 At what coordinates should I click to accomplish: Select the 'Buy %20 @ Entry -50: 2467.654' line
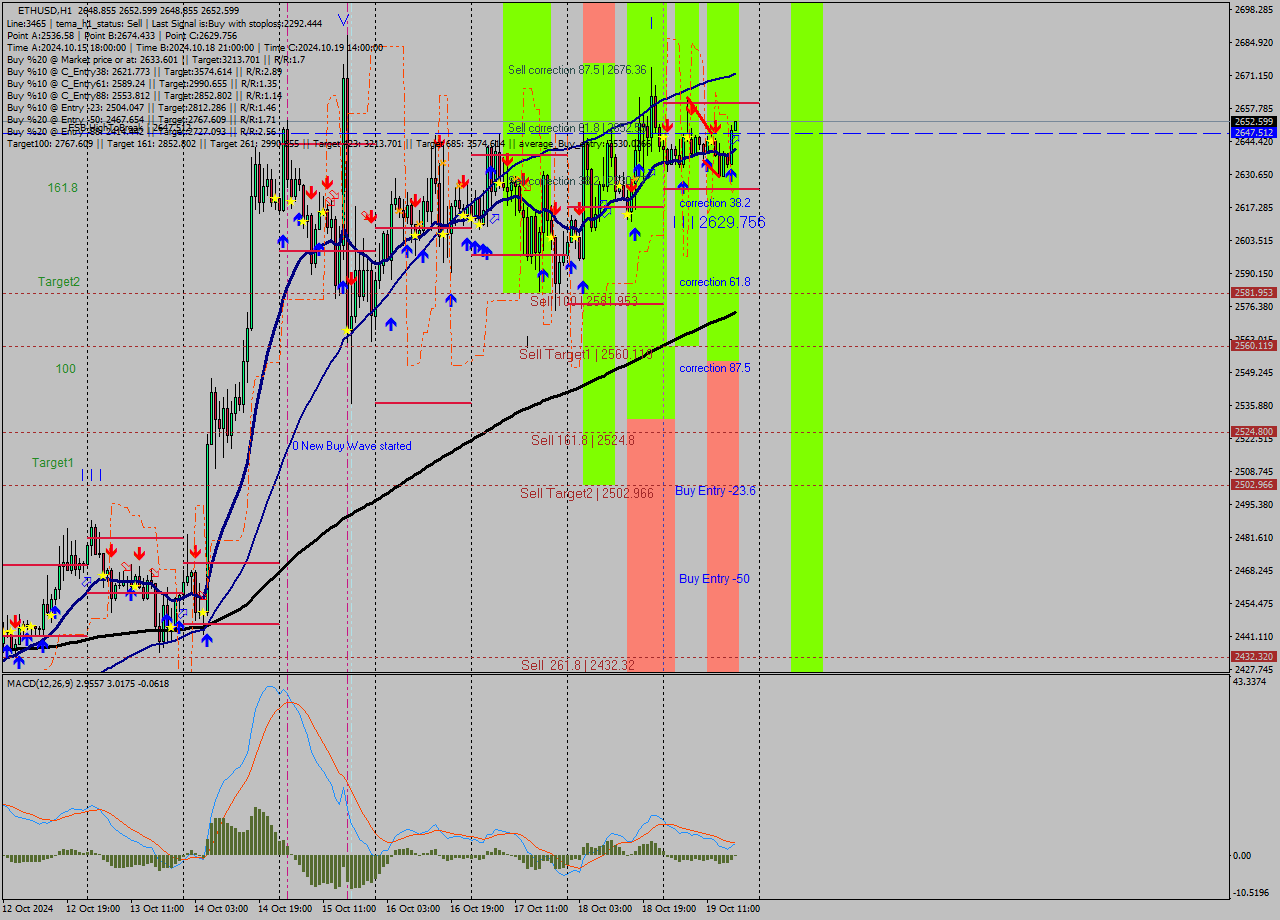click(x=142, y=119)
